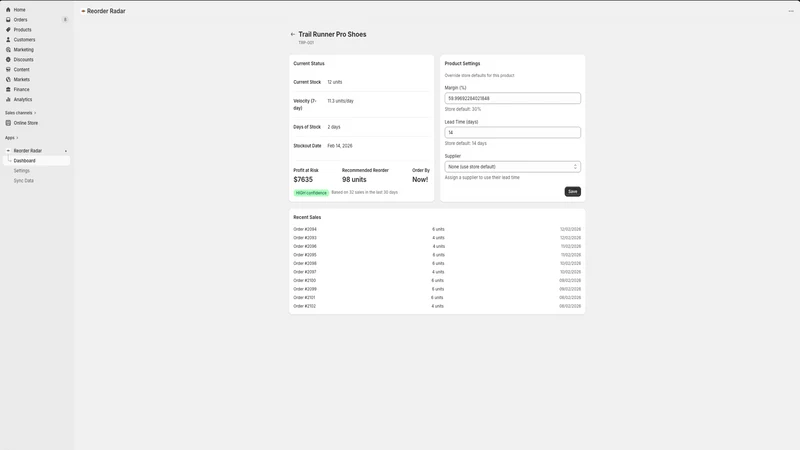
Task: Click the Content icon in sidebar
Action: tap(8, 69)
